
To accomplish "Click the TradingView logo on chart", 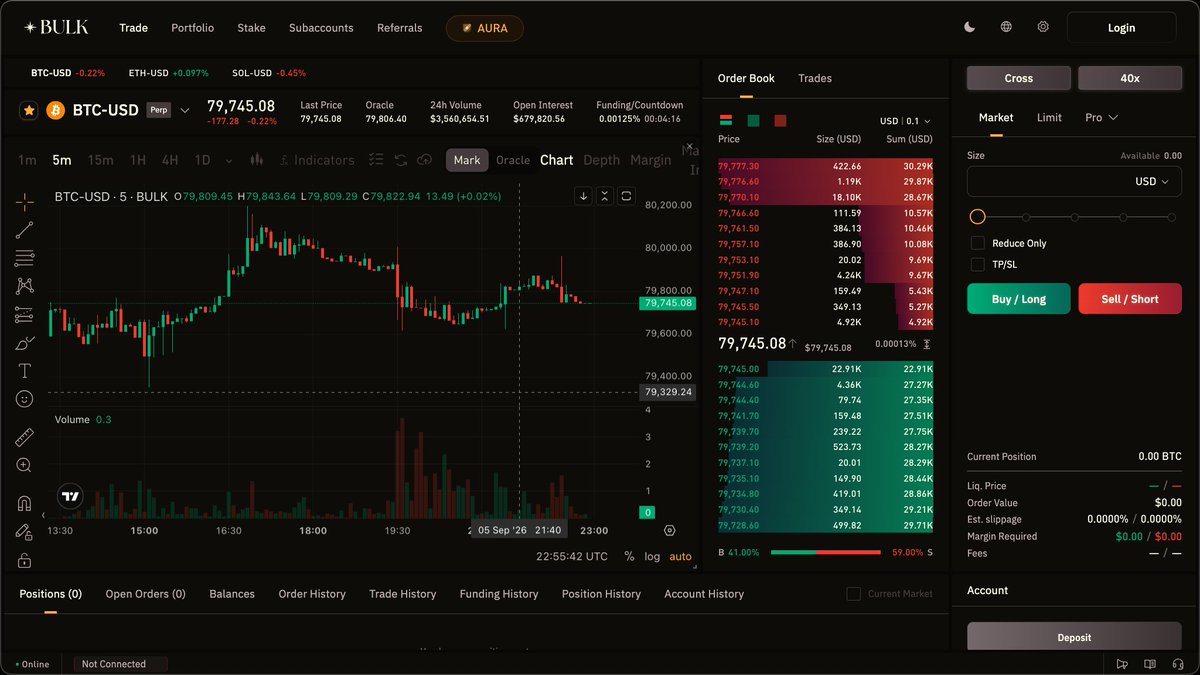I will [x=69, y=496].
